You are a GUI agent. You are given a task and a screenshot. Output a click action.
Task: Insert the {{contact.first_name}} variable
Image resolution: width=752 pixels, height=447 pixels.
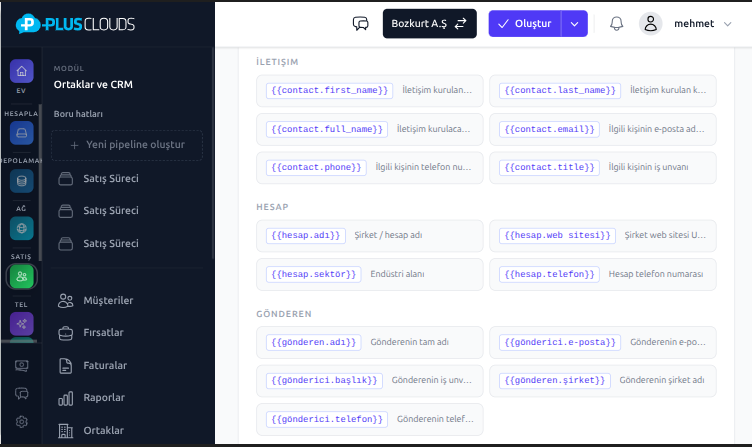pos(329,90)
